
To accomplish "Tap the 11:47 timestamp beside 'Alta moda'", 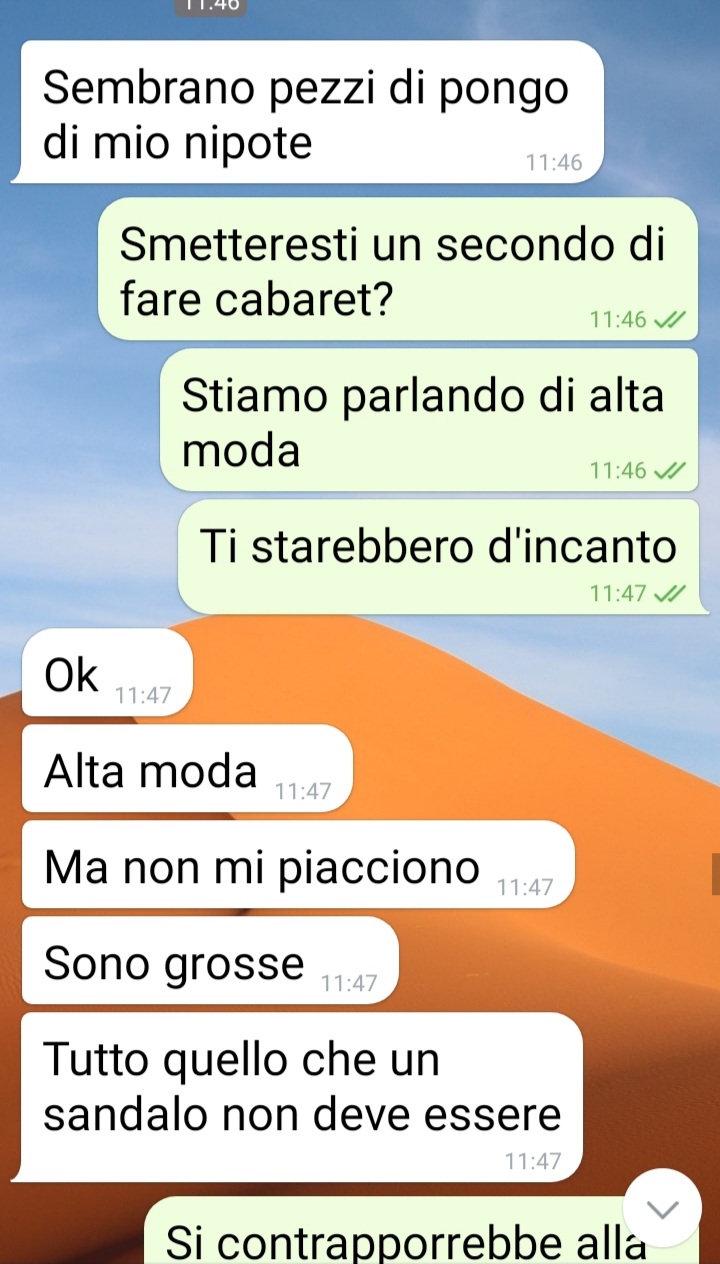I will click(x=303, y=792).
